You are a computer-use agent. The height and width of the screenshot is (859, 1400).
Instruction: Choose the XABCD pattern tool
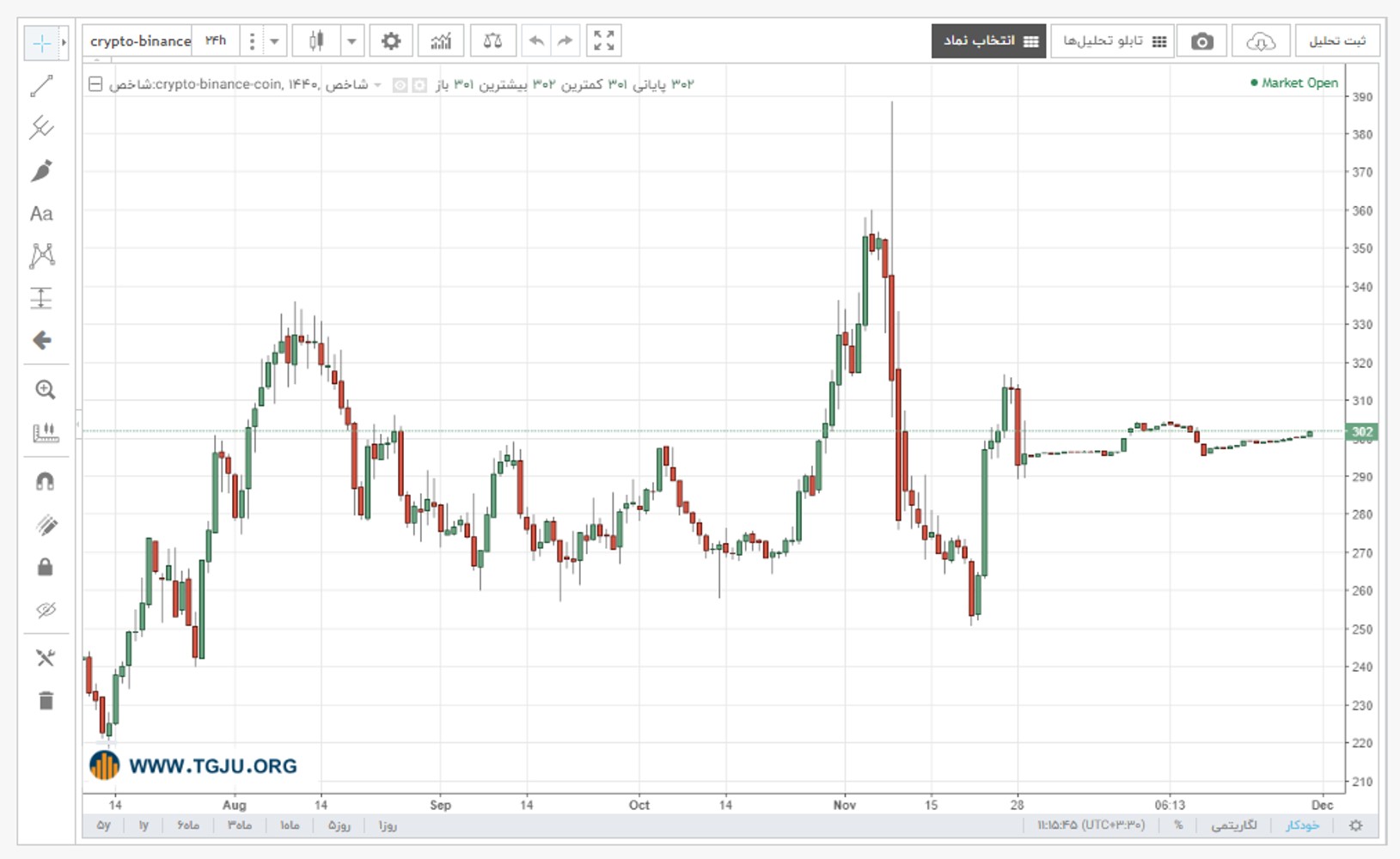click(x=41, y=255)
